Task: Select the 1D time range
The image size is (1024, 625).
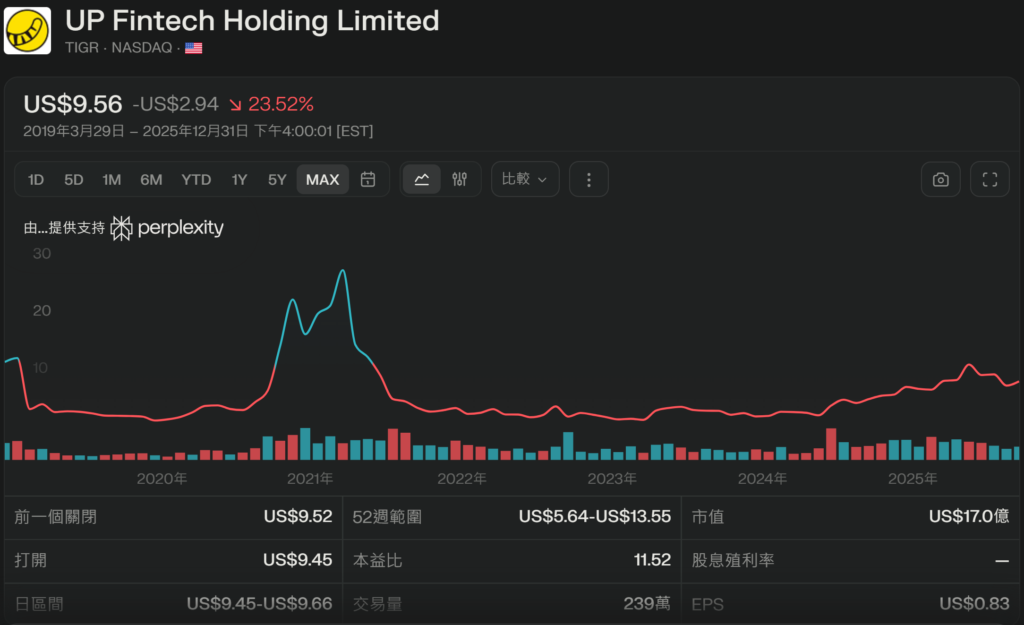Action: pos(36,180)
